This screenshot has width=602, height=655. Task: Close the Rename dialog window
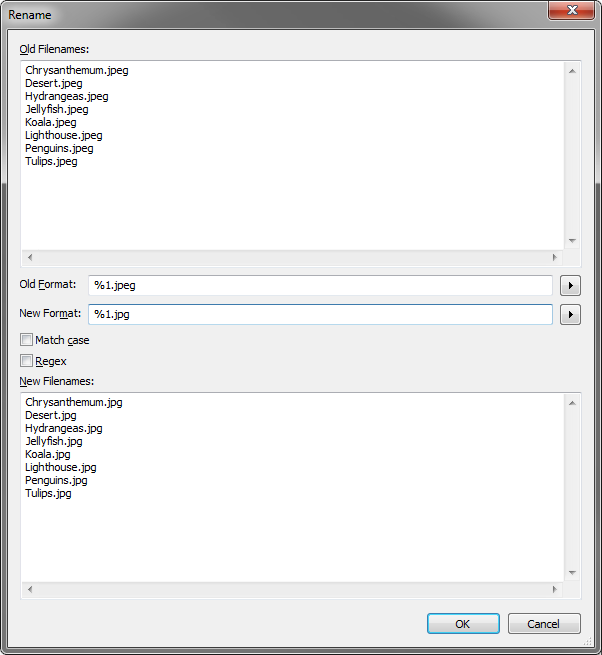(x=572, y=10)
